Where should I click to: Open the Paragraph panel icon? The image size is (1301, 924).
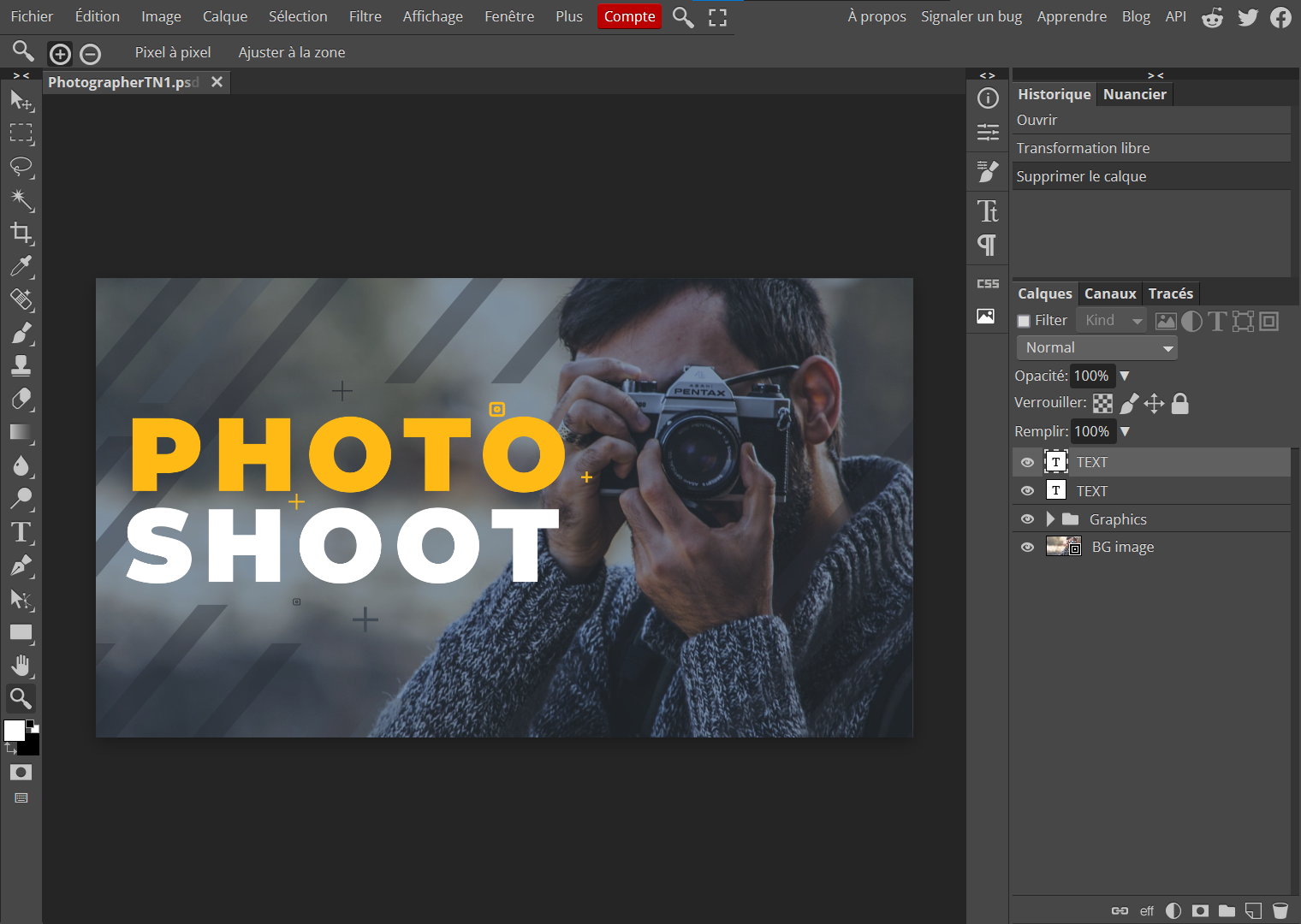click(x=987, y=246)
